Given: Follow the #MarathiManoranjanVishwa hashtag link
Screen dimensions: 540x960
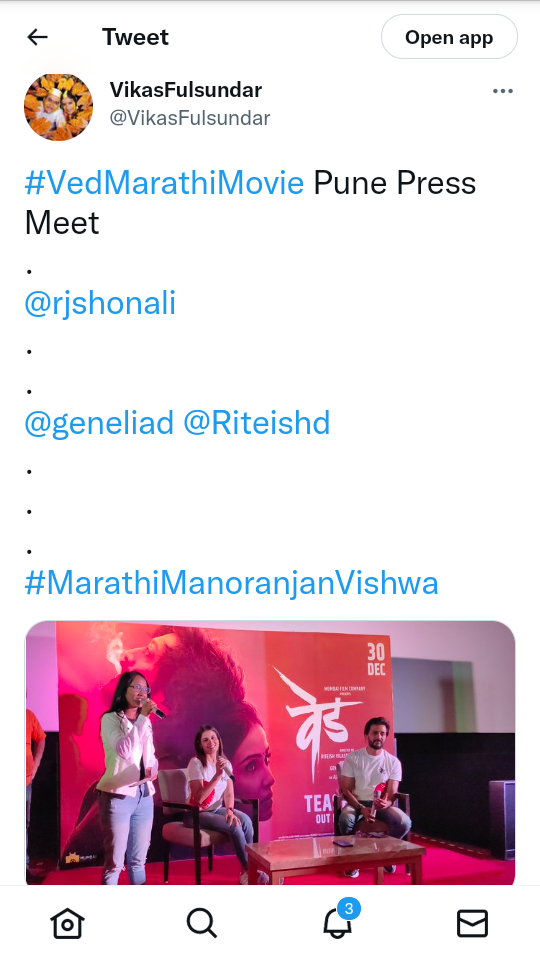Looking at the screenshot, I should coord(231,583).
